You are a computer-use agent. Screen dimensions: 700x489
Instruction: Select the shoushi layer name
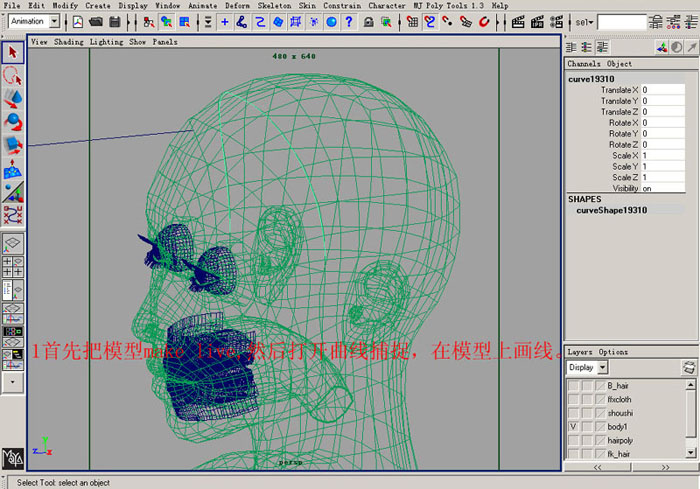click(x=620, y=413)
